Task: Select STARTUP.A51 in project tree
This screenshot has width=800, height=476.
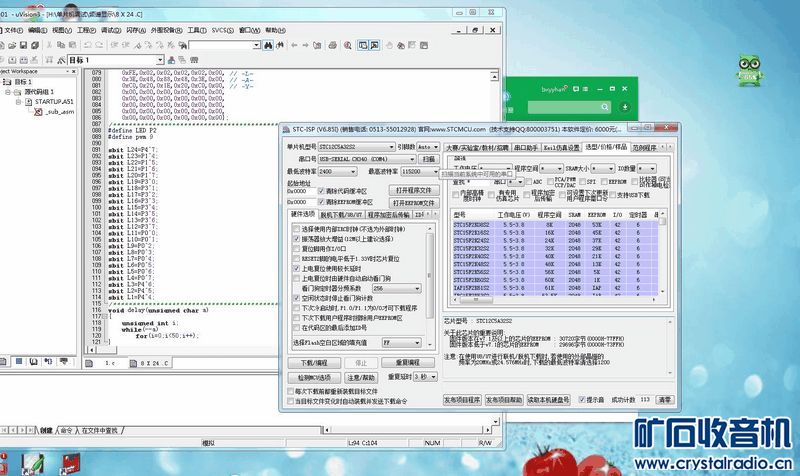Action: [x=54, y=102]
